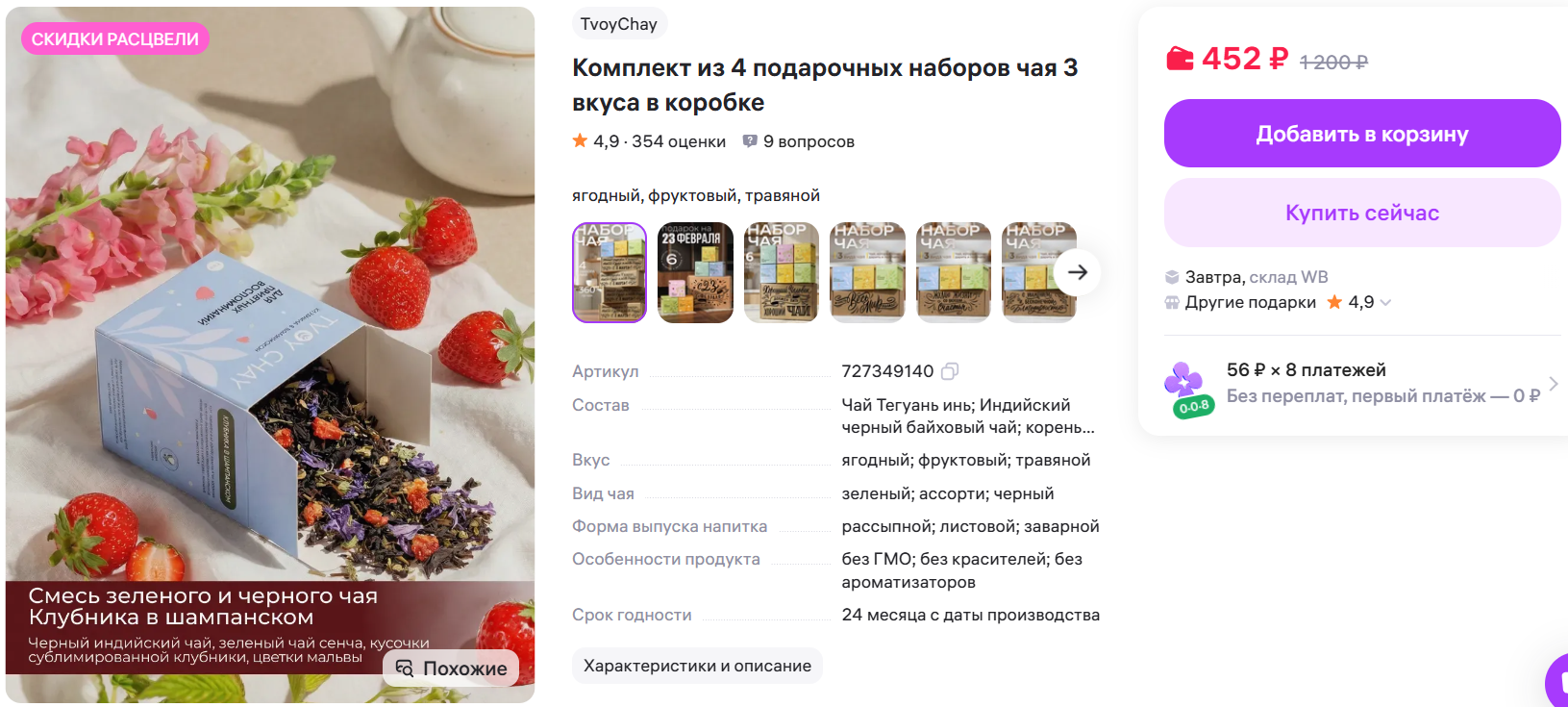Copy article number 727349140 icon
The width and height of the screenshot is (1568, 707).
point(950,371)
